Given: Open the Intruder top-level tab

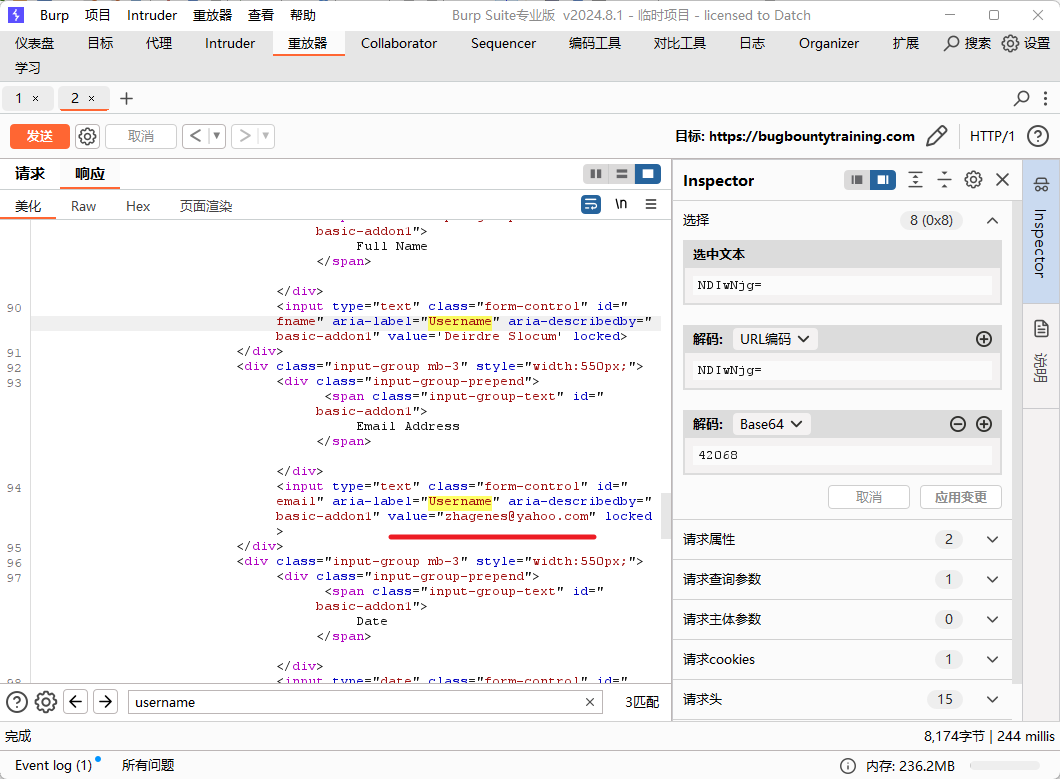Looking at the screenshot, I should [230, 43].
